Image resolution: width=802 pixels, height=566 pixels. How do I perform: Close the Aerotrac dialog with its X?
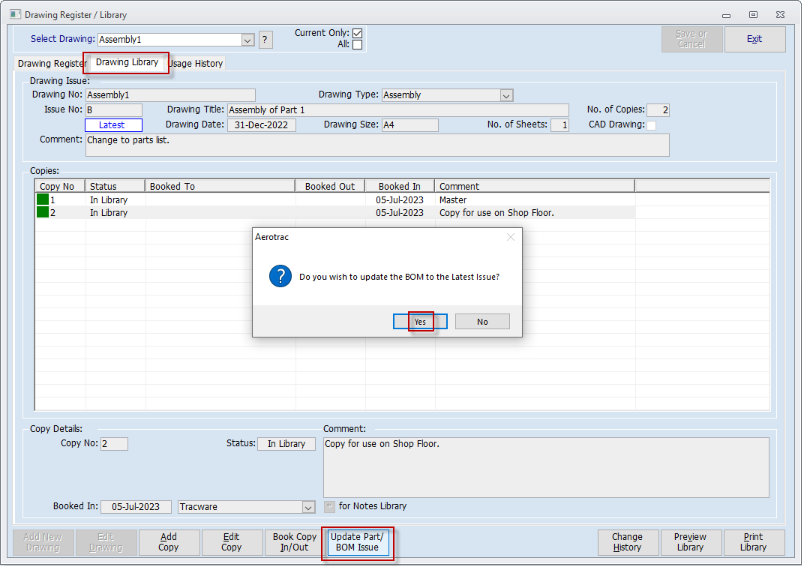click(x=510, y=238)
